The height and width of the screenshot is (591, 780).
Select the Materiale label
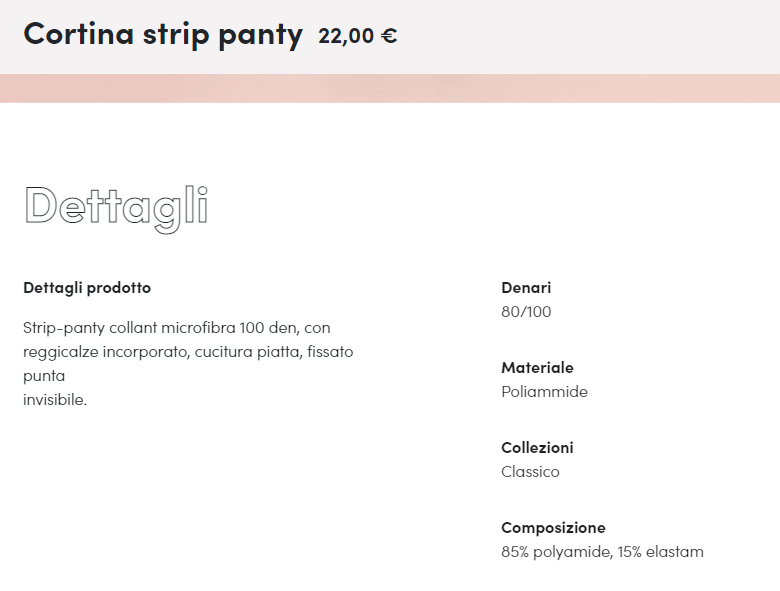coord(537,368)
